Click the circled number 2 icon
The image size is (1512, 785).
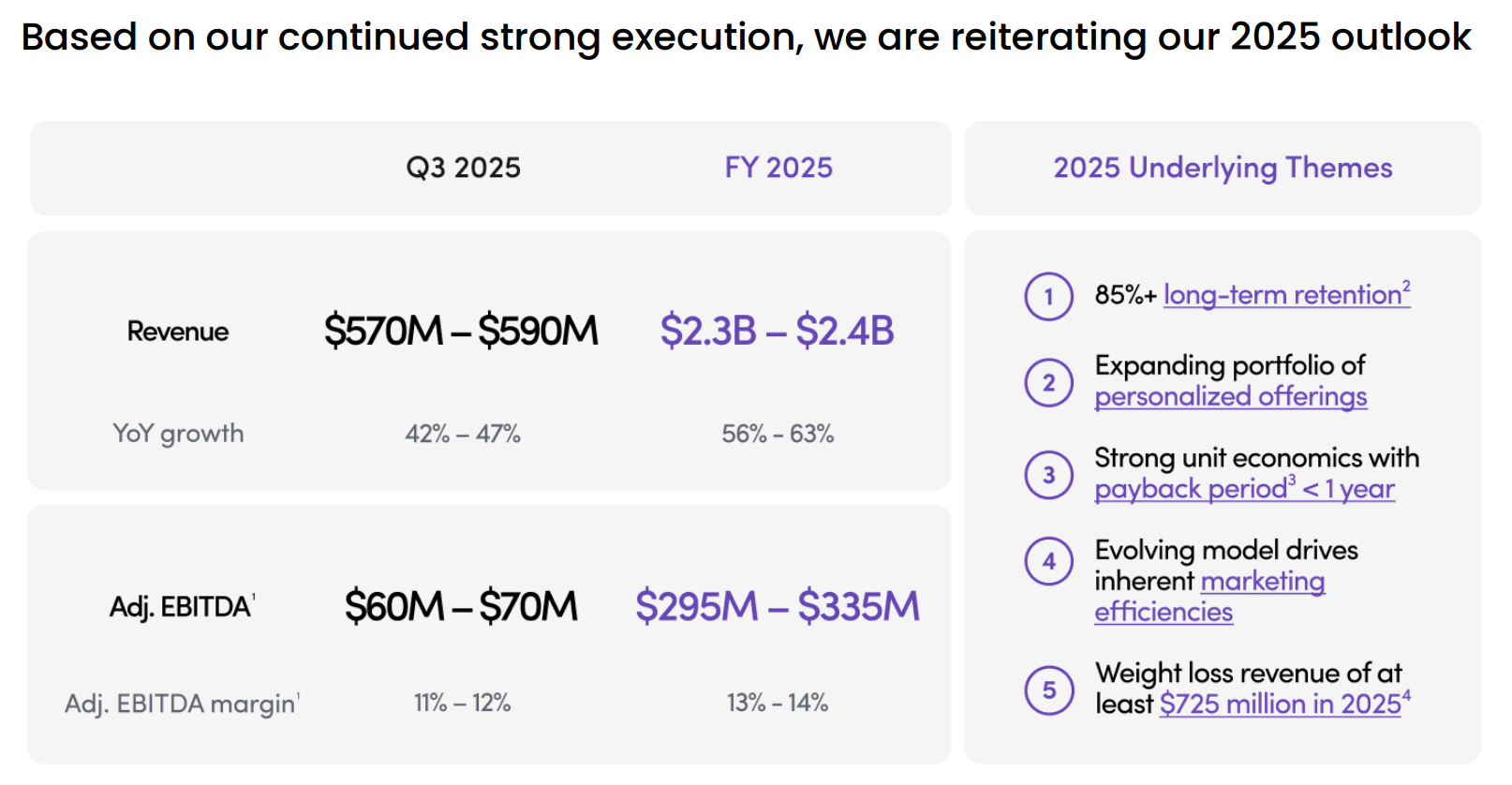point(1048,382)
